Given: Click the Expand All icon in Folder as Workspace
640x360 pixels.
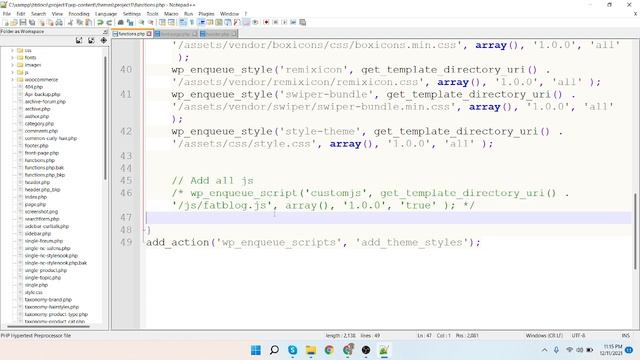Looking at the screenshot, I should pyautogui.click(x=79, y=40).
